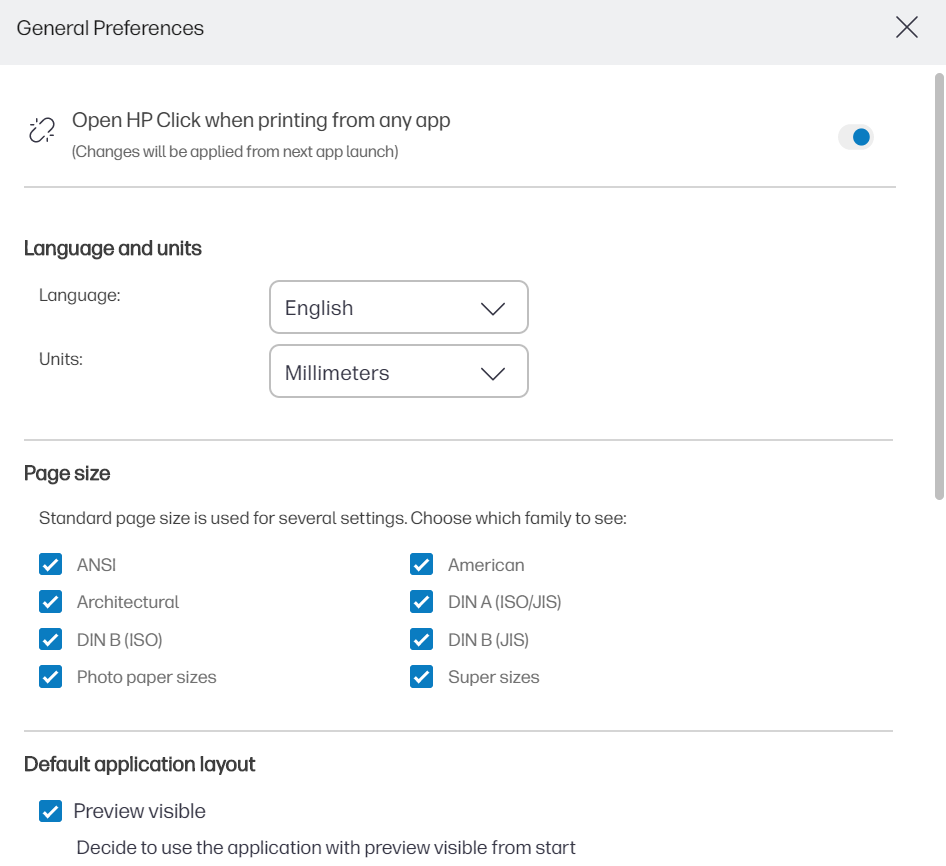Click the Page size section heading
Screen dimensions: 946x866
67,473
